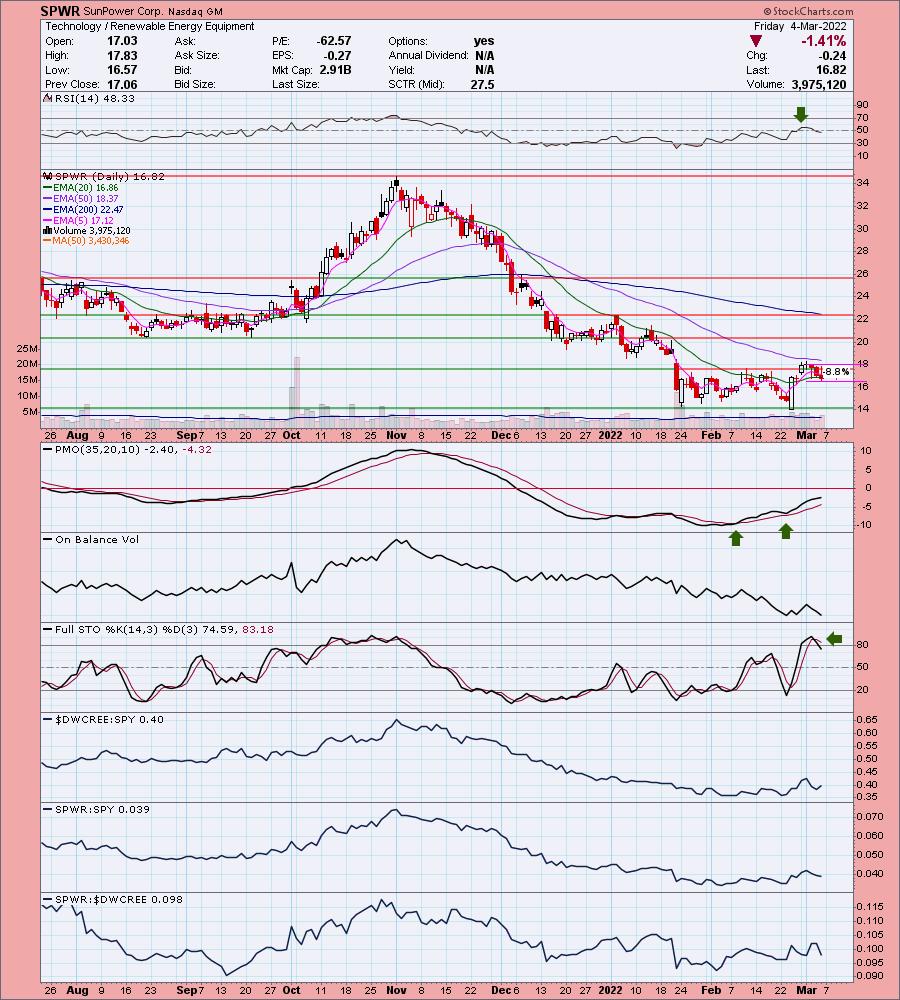900x1000 pixels.
Task: Click the EMA(5) 17.12 legend entry
Action: point(78,220)
